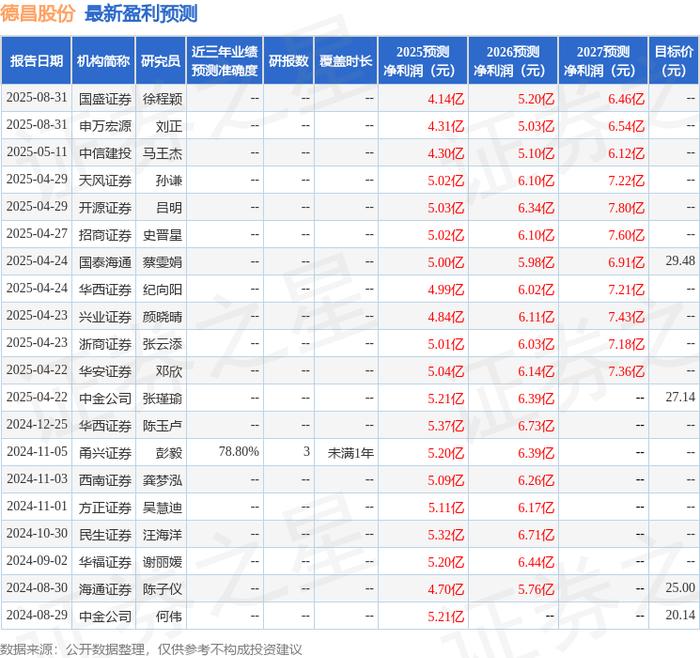Select the 报告日期 column header
Viewport: 700px width, 658px height.
[x=36, y=61]
